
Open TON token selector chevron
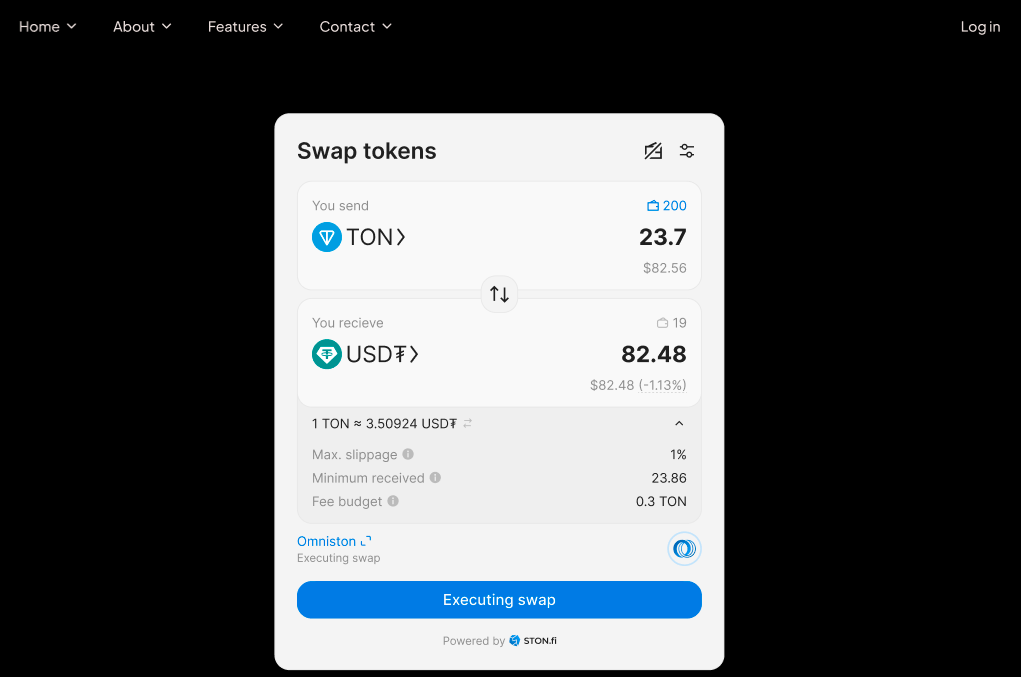click(x=401, y=237)
